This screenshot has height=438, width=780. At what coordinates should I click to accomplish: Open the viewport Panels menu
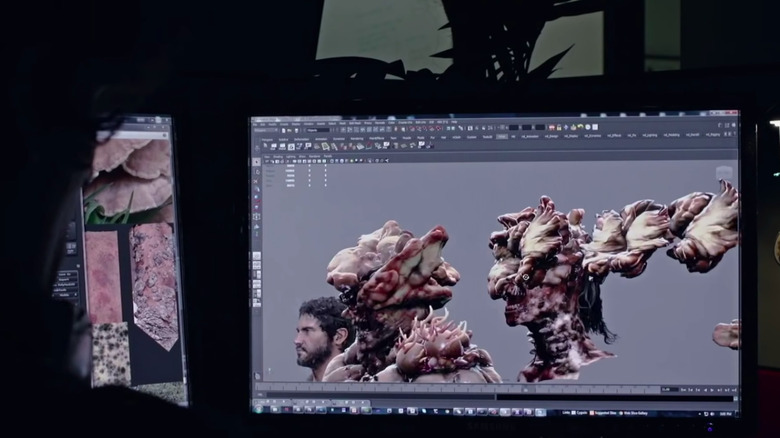(x=328, y=156)
